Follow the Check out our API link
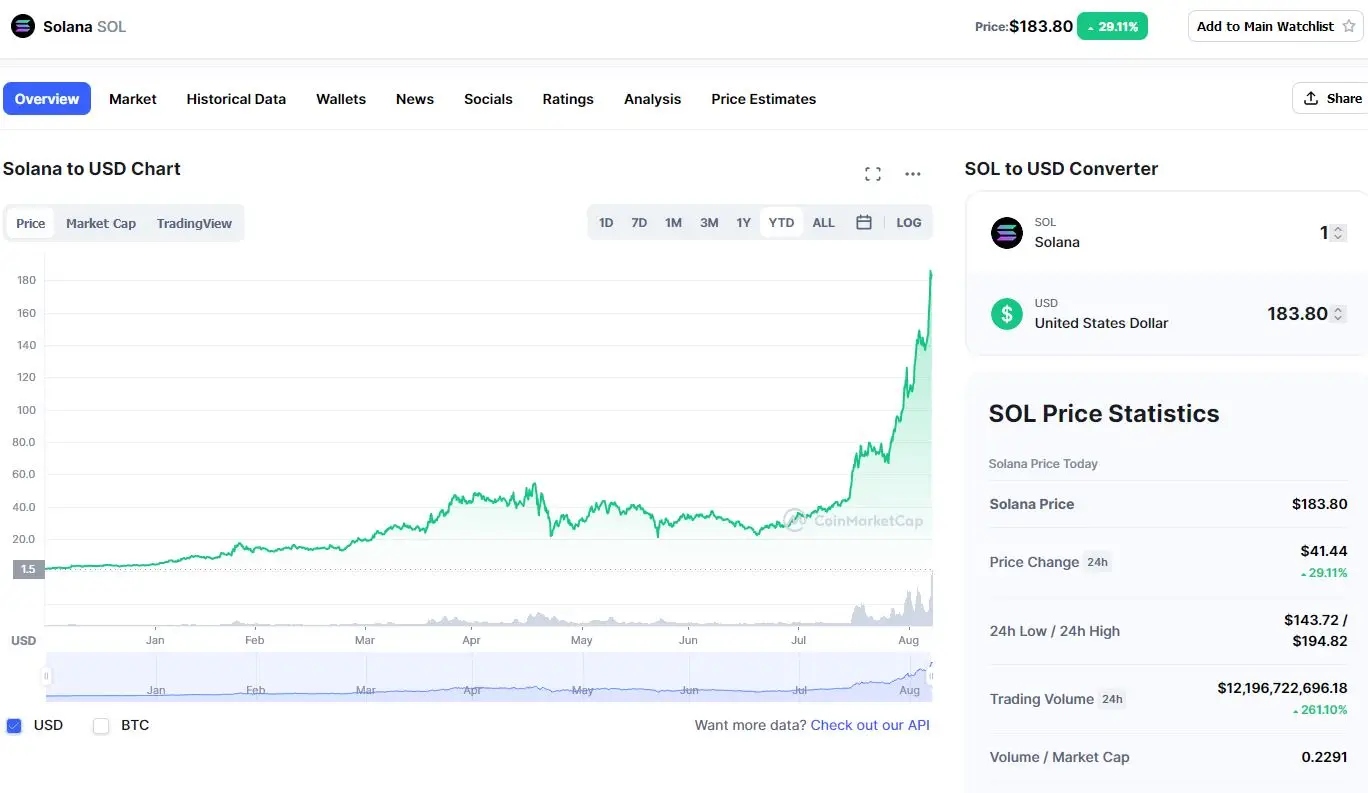The width and height of the screenshot is (1368, 793). click(x=870, y=725)
